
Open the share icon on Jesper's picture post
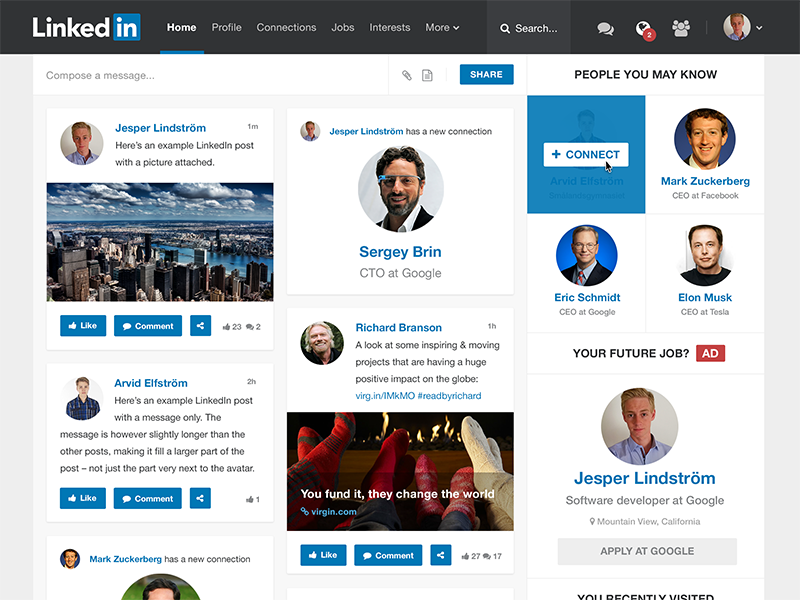200,326
